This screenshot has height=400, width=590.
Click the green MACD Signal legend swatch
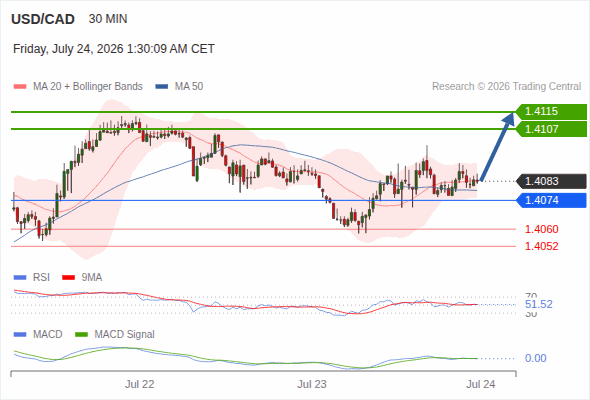(81, 335)
